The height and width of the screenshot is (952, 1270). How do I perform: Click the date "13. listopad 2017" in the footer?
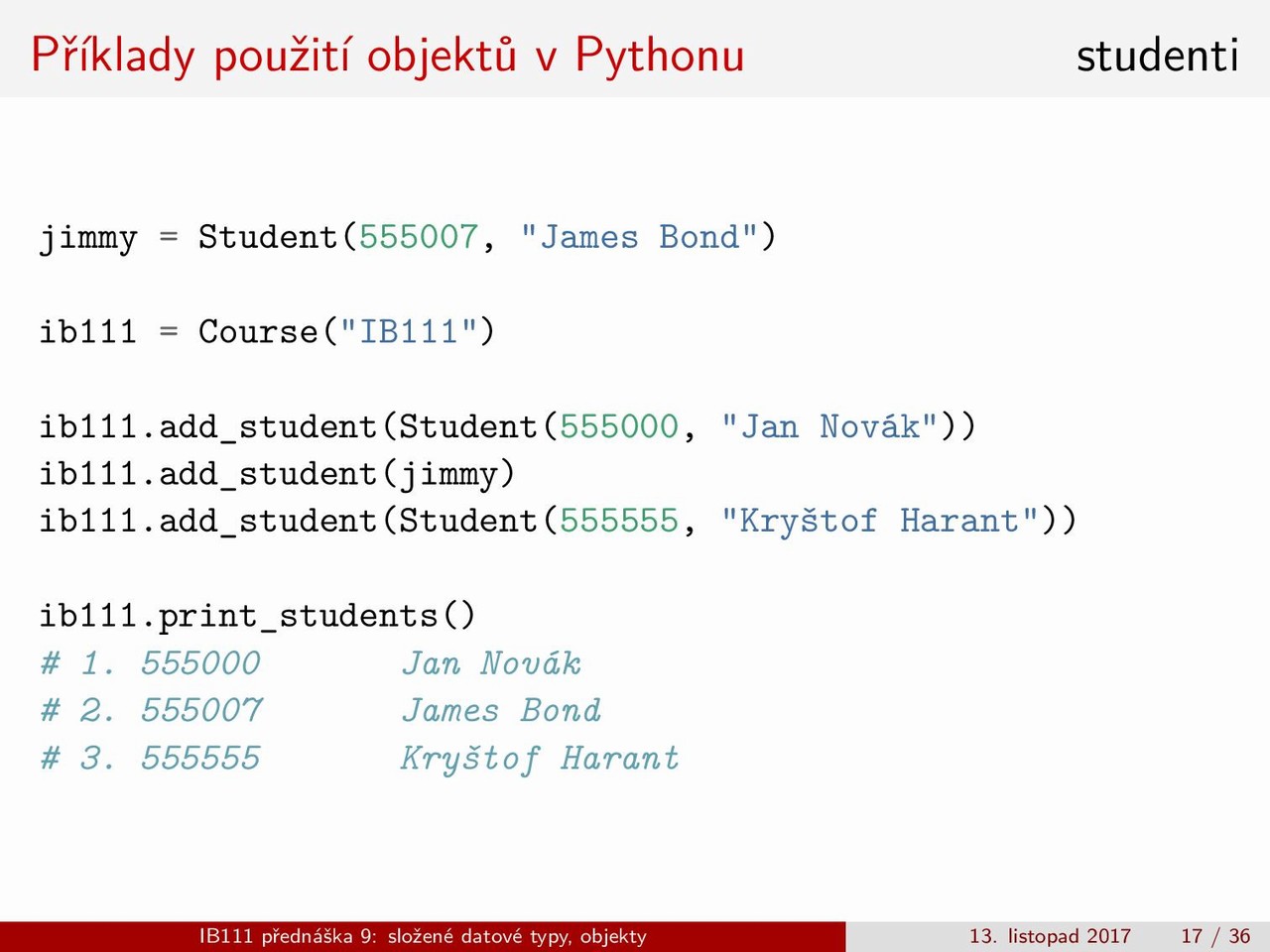click(1050, 936)
